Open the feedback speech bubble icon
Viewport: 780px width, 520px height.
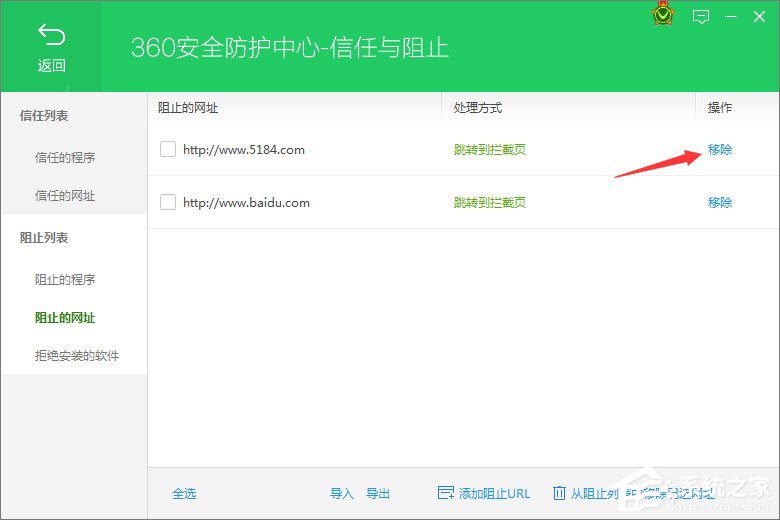(x=701, y=16)
